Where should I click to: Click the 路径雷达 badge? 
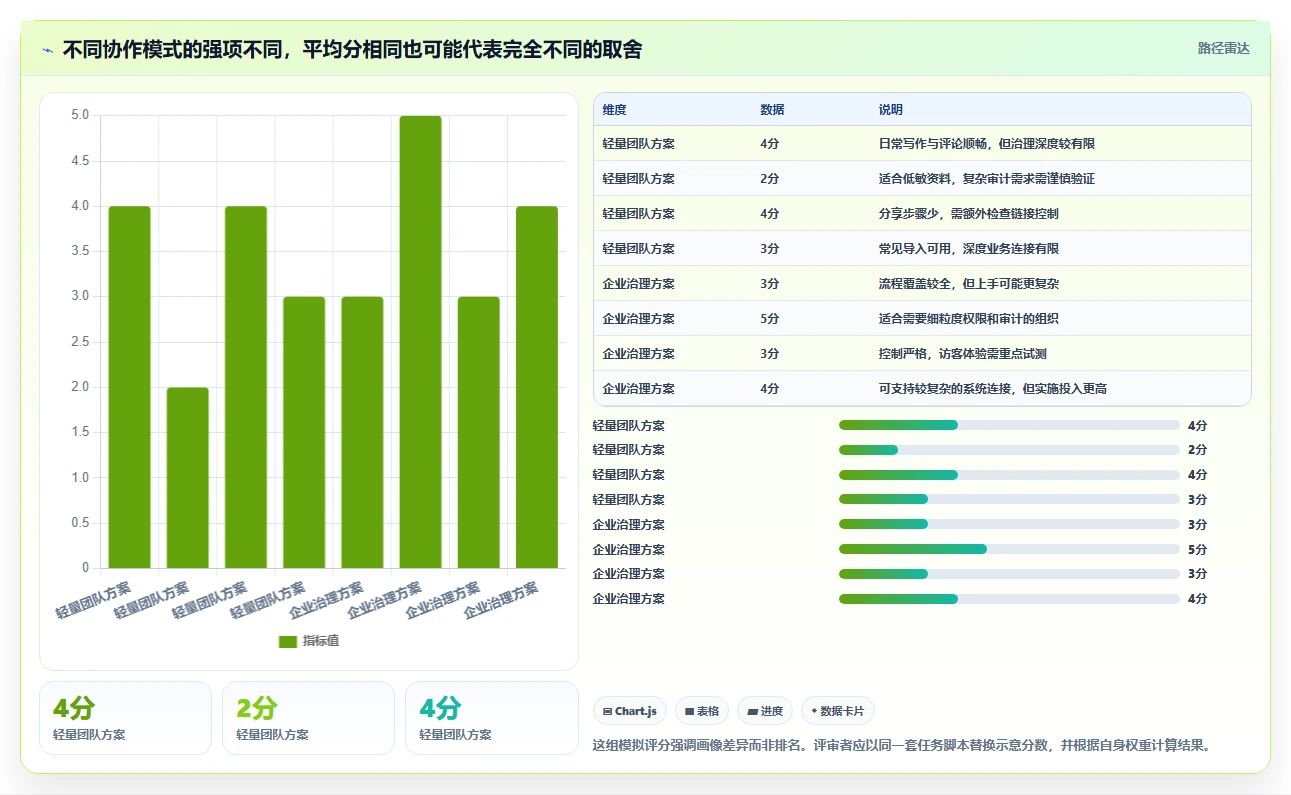pyautogui.click(x=1223, y=48)
